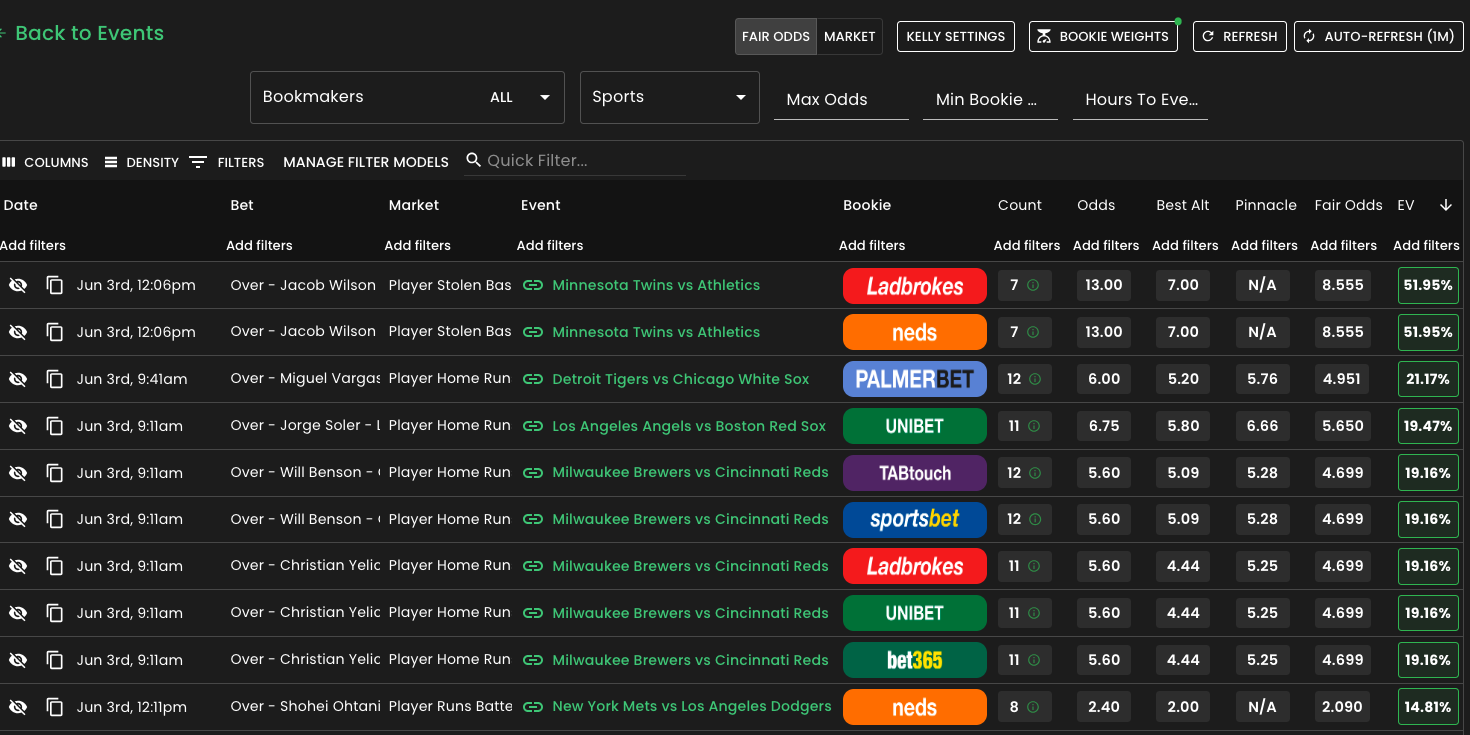The height and width of the screenshot is (735, 1470).
Task: Open Los Angeles Angels vs Boston Red Sox
Action: coord(689,426)
